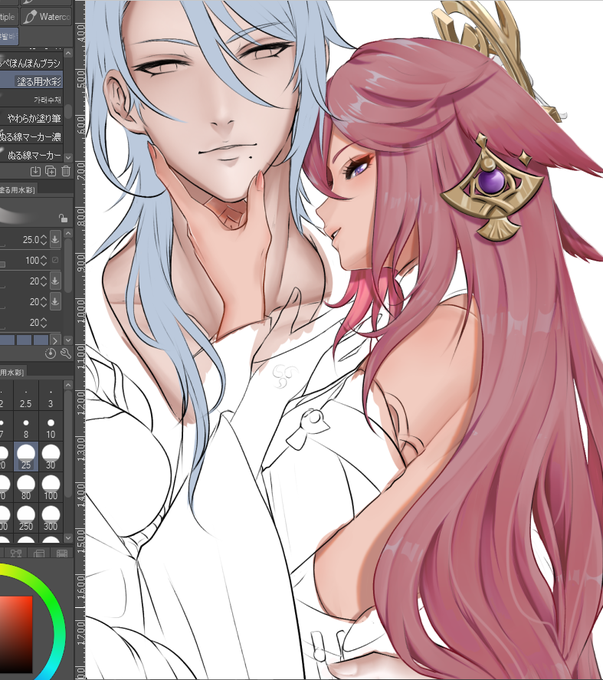Pick a shade in the red color square
This screenshot has width=603, height=680.
tap(15, 633)
